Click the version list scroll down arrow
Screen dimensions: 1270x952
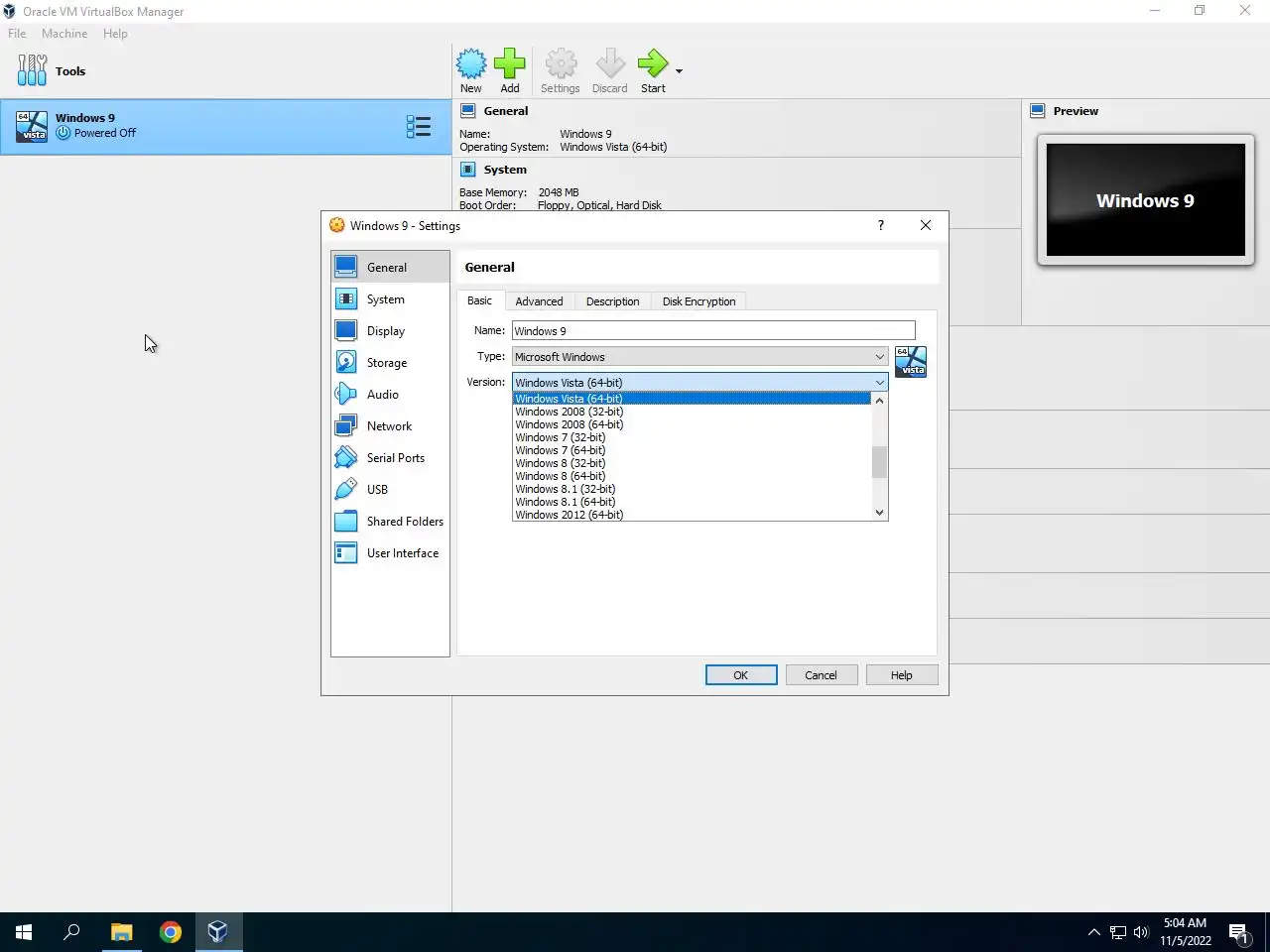coord(879,512)
